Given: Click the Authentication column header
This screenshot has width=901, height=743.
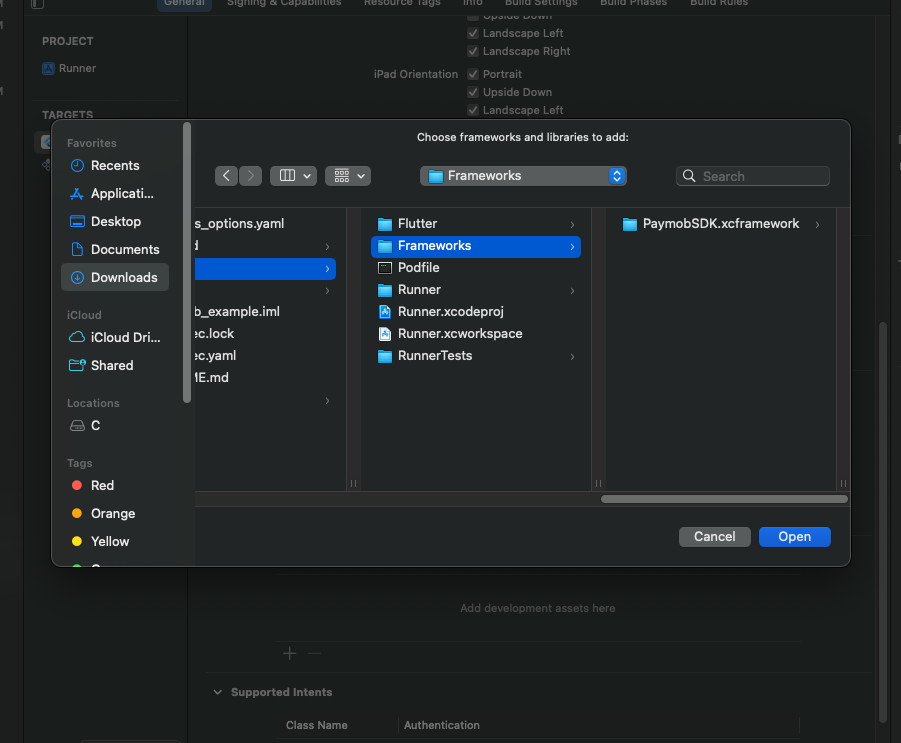Looking at the screenshot, I should tap(441, 725).
